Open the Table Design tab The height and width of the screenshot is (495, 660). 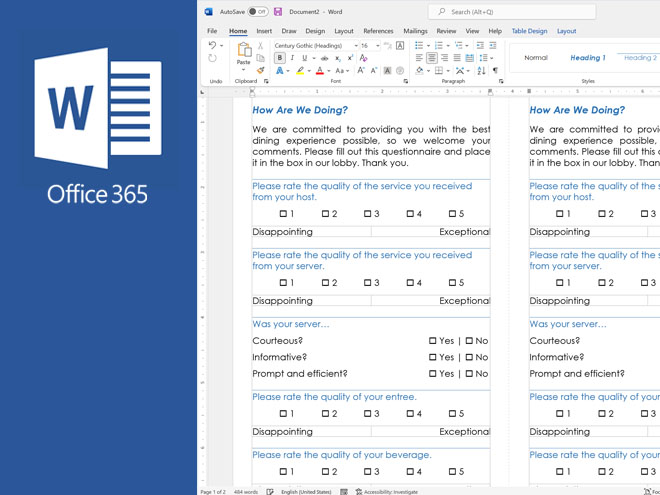(x=529, y=31)
